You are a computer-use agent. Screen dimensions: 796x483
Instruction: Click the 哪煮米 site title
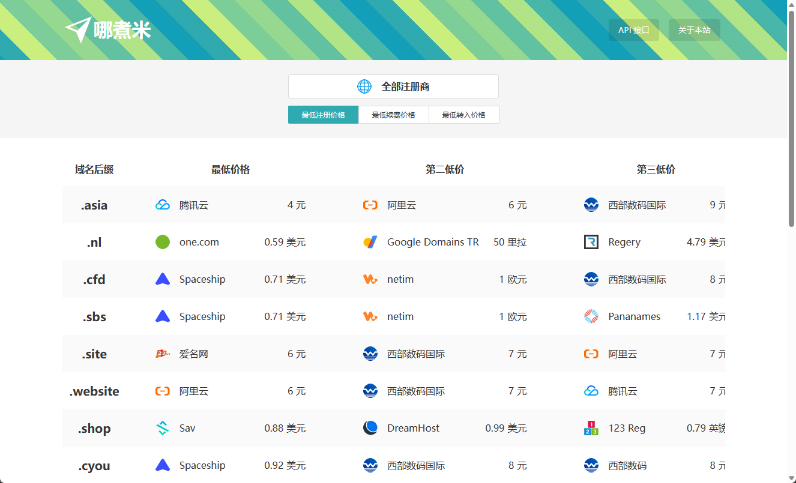[x=122, y=30]
